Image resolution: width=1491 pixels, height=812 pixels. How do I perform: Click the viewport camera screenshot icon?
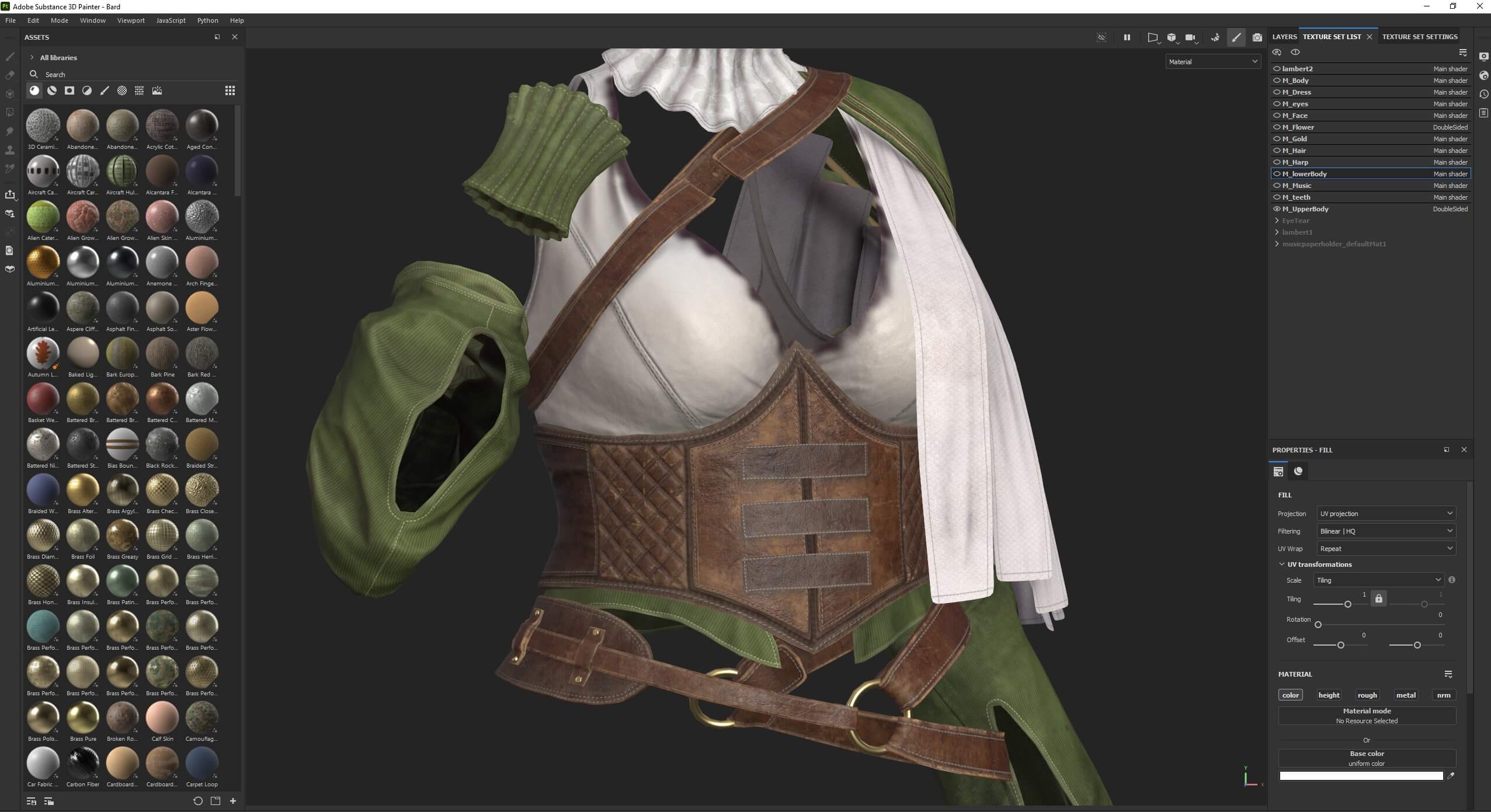pos(1257,37)
